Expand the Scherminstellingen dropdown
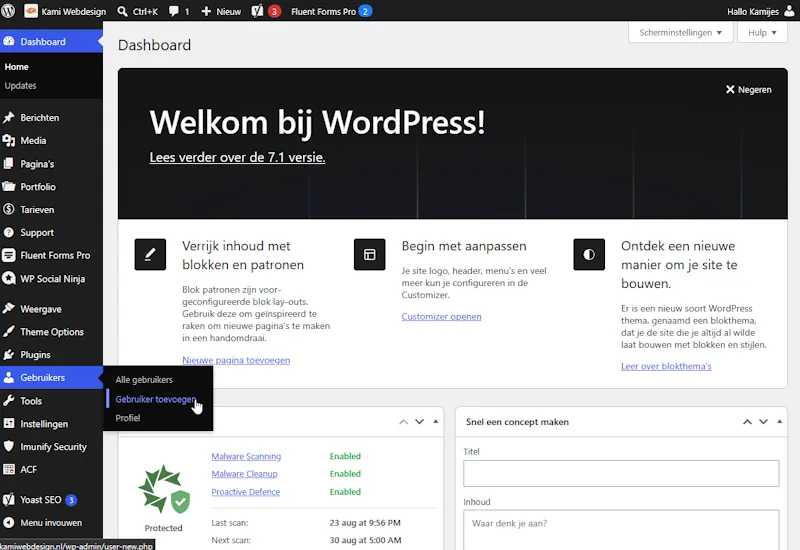The height and width of the screenshot is (550, 800). tap(681, 32)
